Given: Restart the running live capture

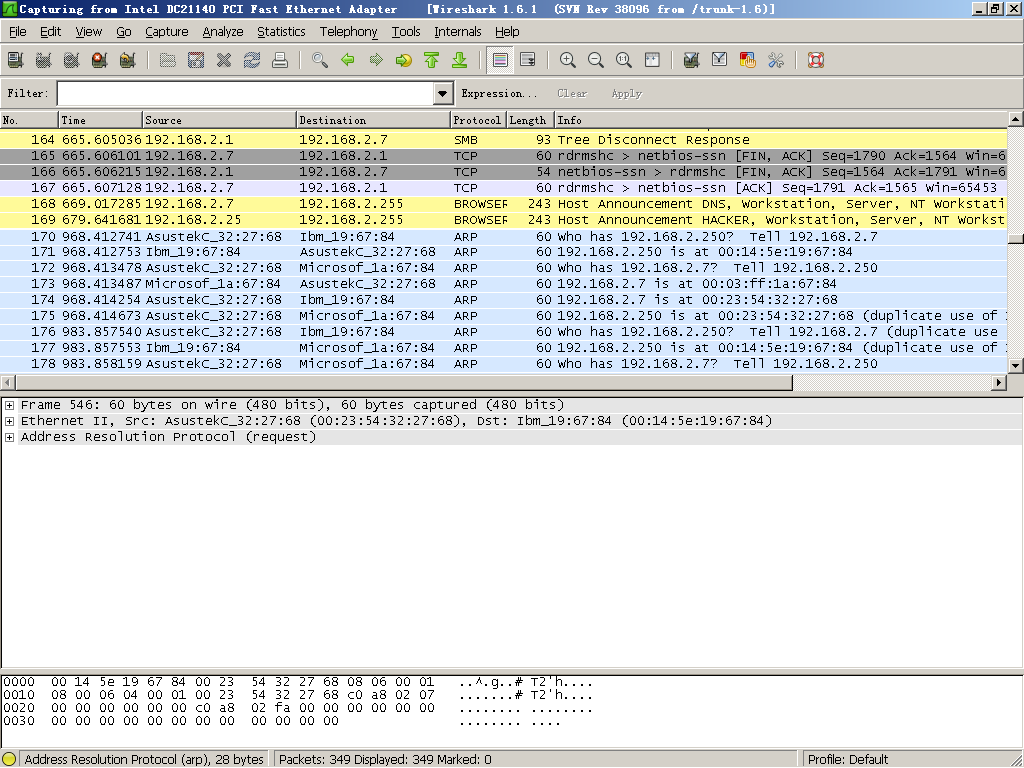Looking at the screenshot, I should 127,60.
